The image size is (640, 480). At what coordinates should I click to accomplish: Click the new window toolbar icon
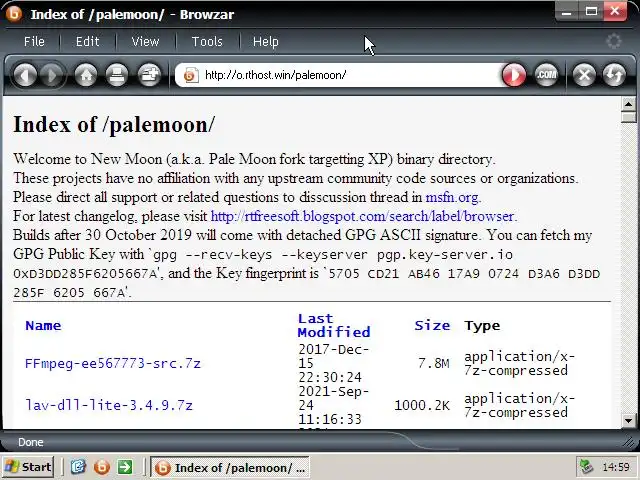(149, 75)
